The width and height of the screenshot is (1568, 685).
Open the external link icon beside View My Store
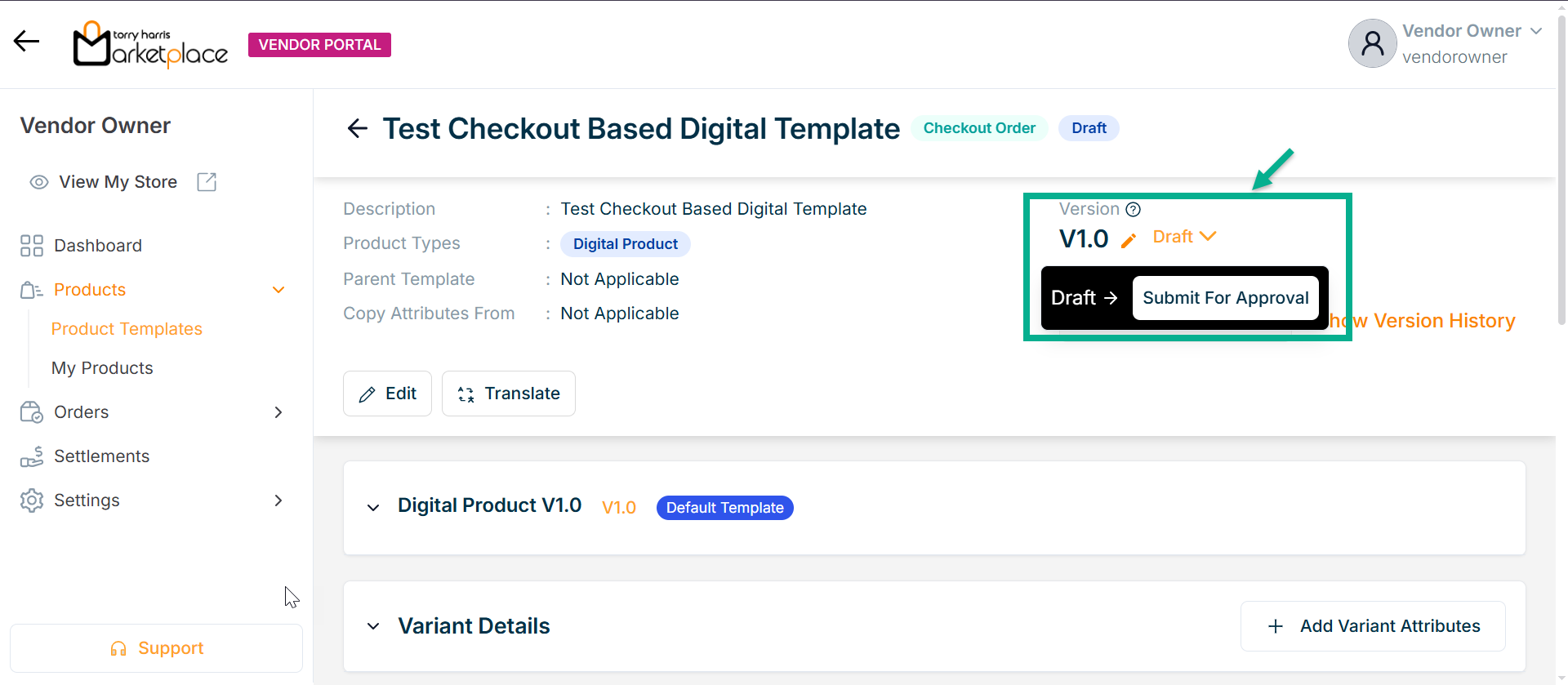coord(207,182)
